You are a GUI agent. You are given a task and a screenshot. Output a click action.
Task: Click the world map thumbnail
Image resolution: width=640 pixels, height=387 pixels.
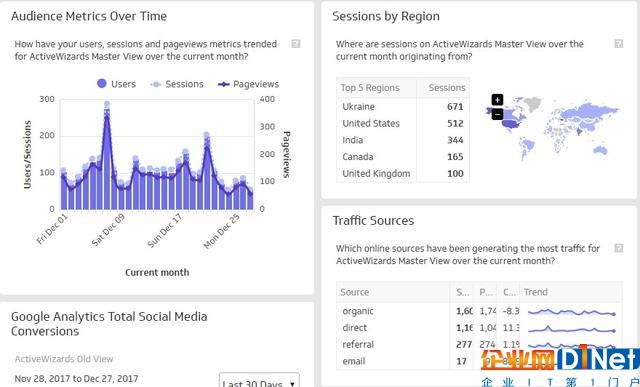tap(552, 129)
